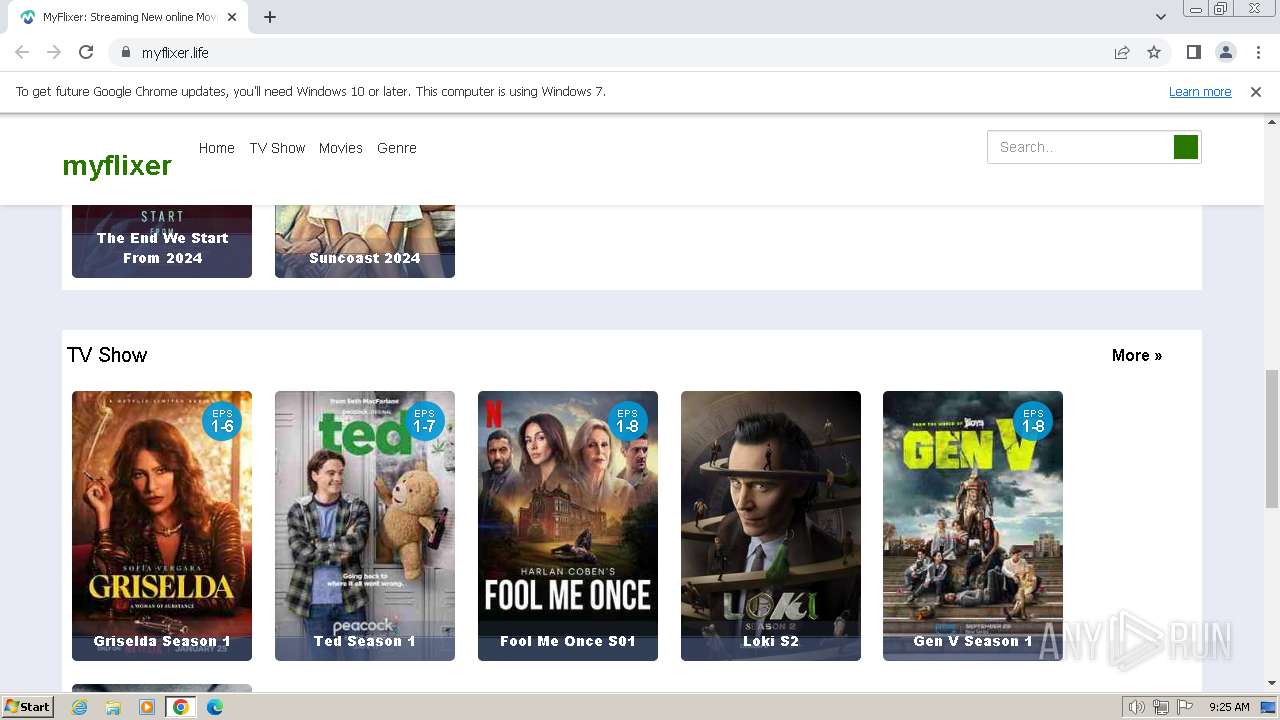Viewport: 1280px width, 720px height.
Task: Click the taskbar clock showing 9:25 AM
Action: pyautogui.click(x=1229, y=707)
